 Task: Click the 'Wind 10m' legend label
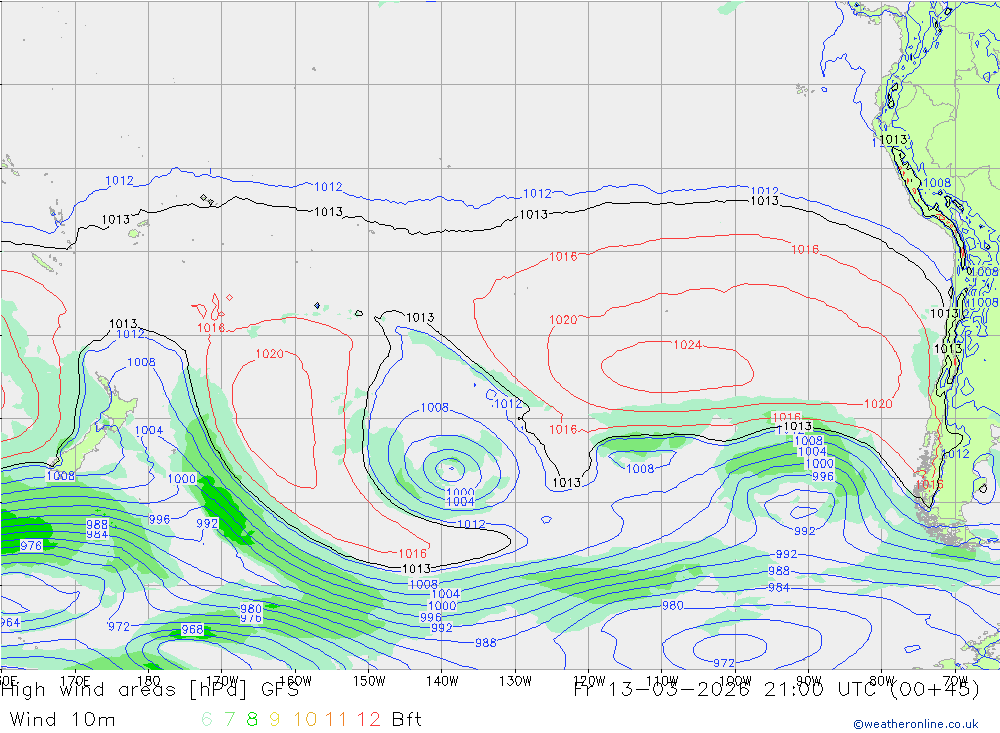(x=62, y=720)
